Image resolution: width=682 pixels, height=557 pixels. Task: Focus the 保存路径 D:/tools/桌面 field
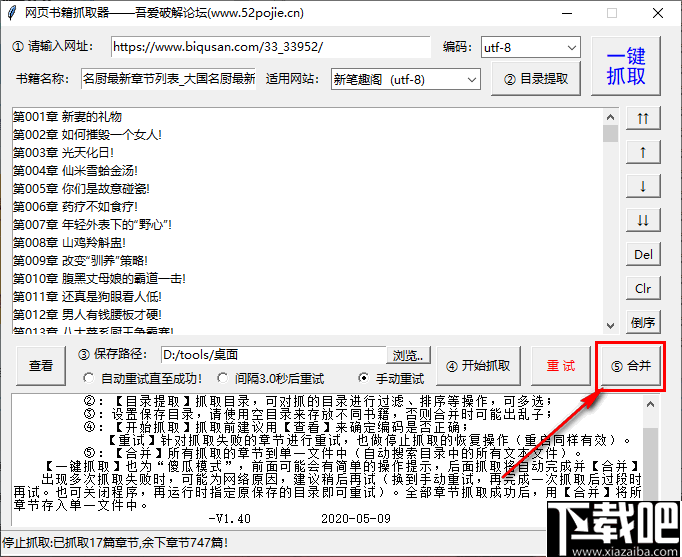[x=274, y=355]
